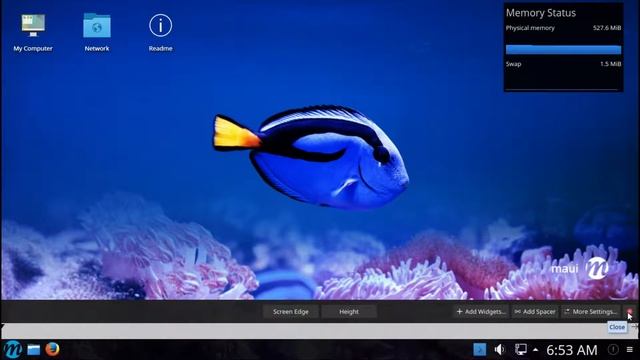The width and height of the screenshot is (640, 360).
Task: Open the Maui application launcher menu
Action: tap(13, 350)
